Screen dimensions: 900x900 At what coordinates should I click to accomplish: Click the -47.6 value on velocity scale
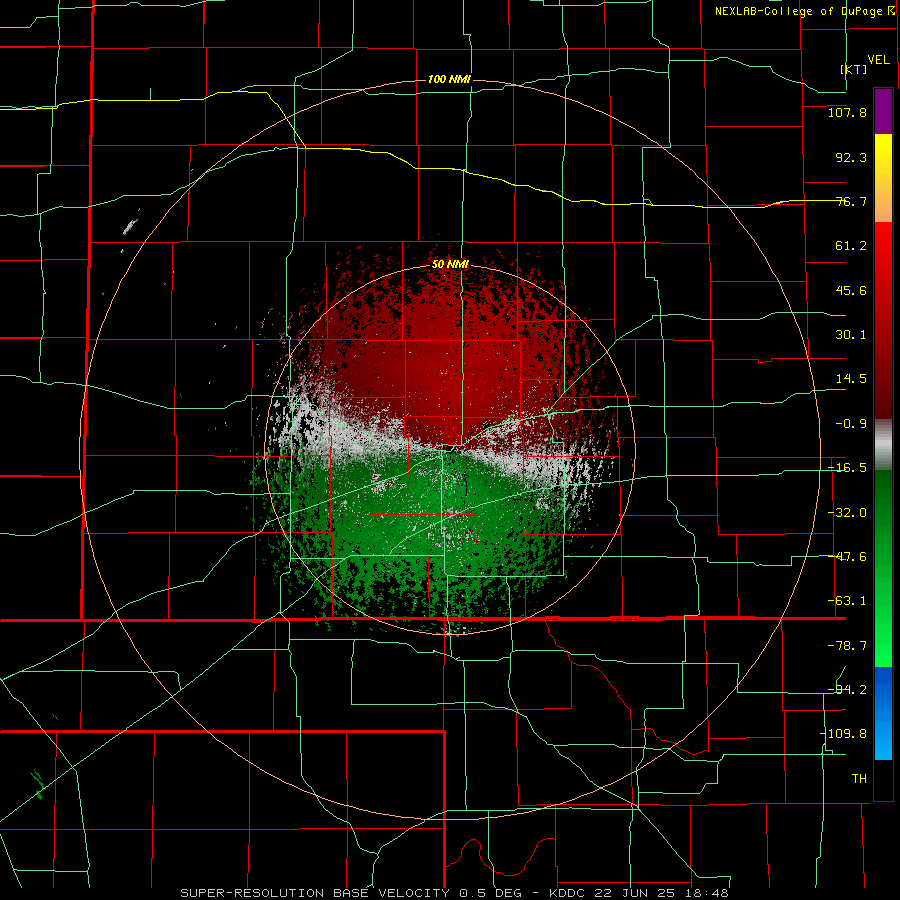tap(847, 557)
